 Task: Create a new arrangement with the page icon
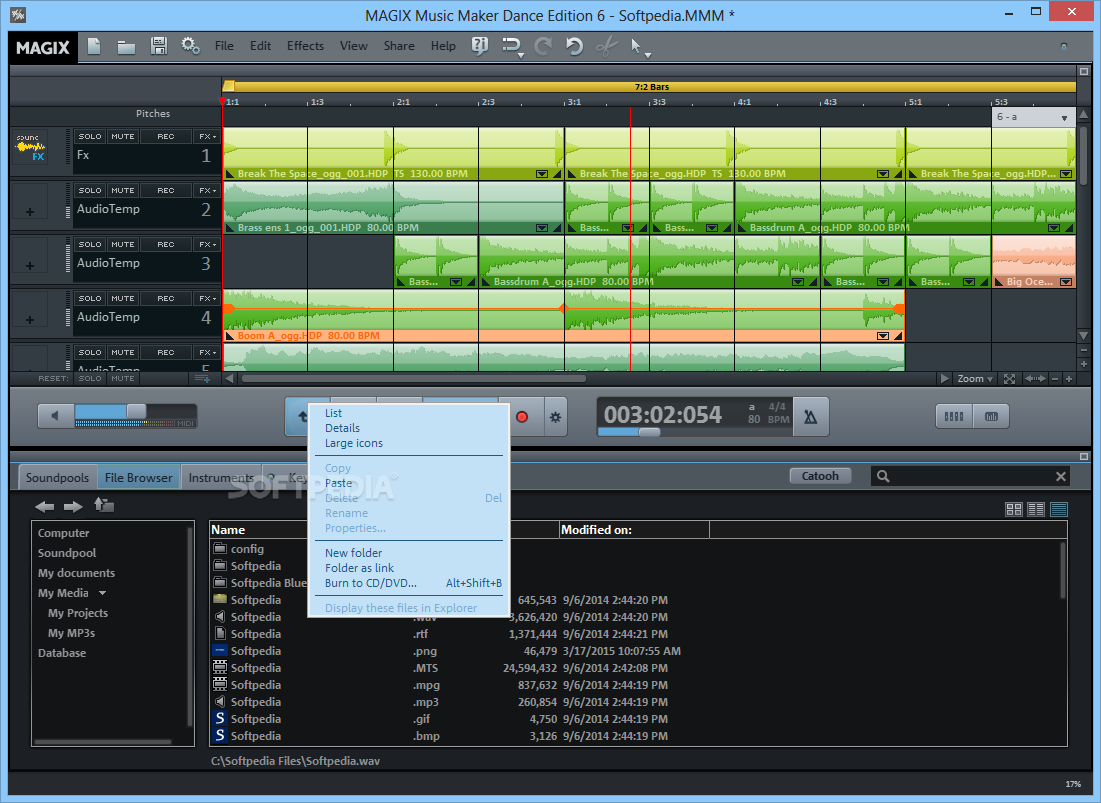click(93, 46)
